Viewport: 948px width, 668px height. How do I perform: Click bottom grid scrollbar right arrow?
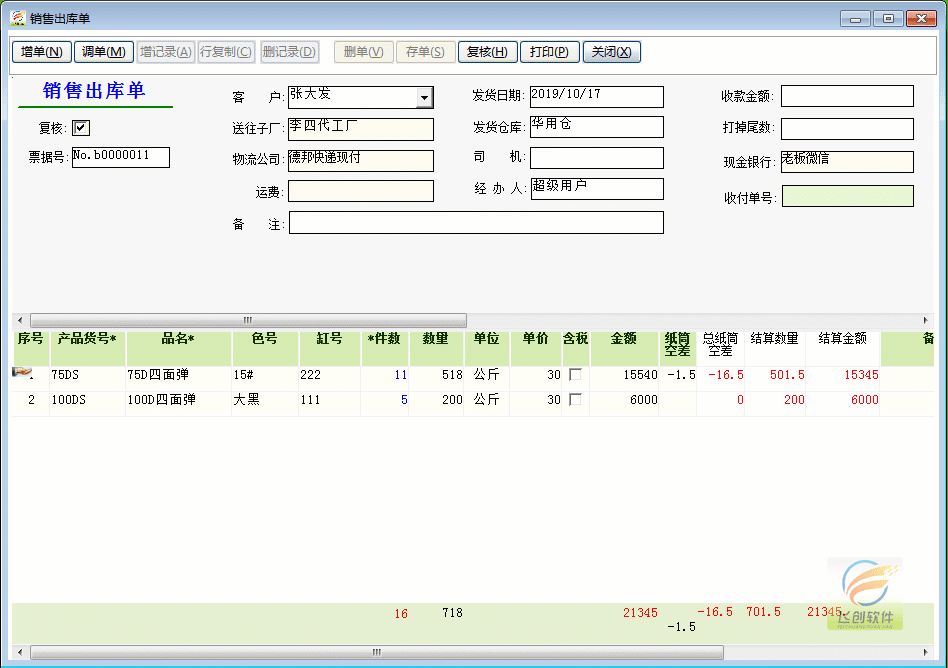point(925,652)
